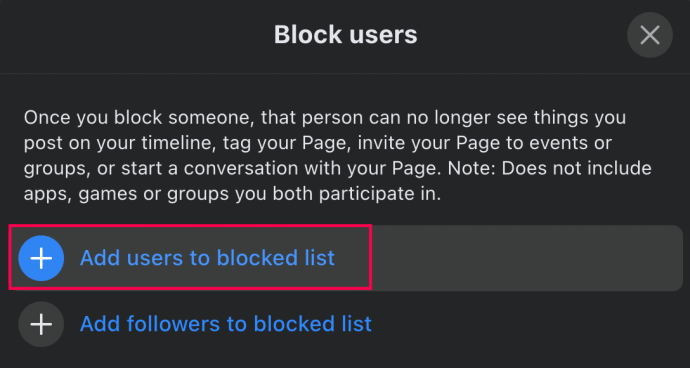Click the "Once you block someone" sentence start
The height and width of the screenshot is (368, 690).
137,118
